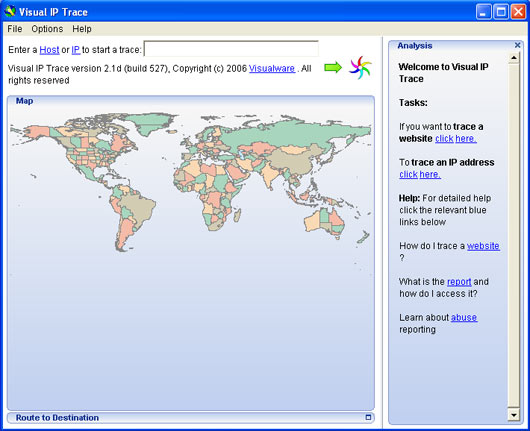Image resolution: width=530 pixels, height=431 pixels.
Task: Expand the Route to Destination panel
Action: [368, 417]
